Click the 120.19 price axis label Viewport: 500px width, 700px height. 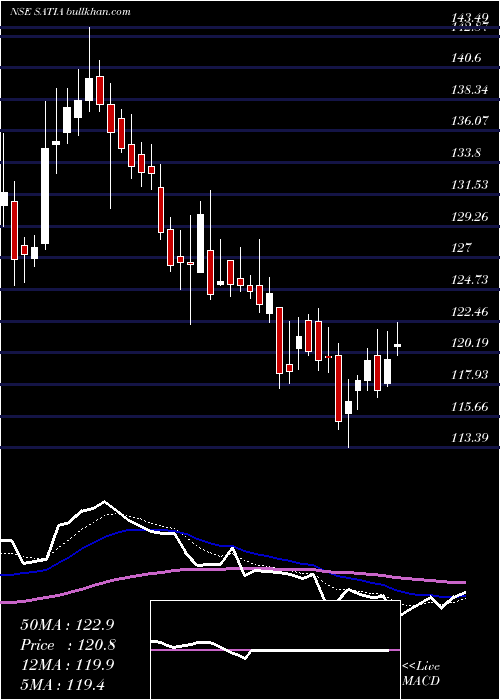click(472, 343)
